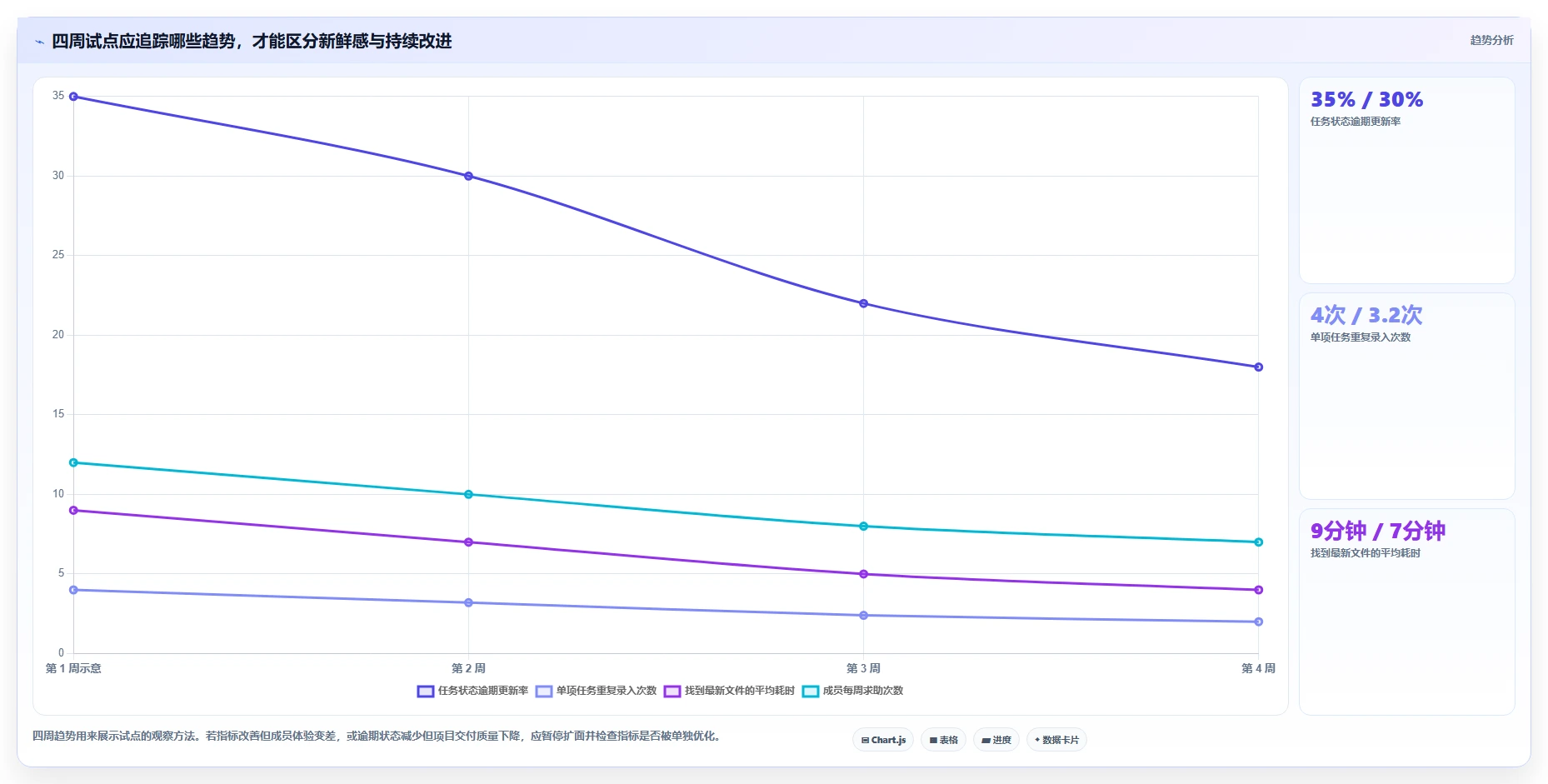
Task: Click the 第 2 周 axis label
Action: pos(468,668)
